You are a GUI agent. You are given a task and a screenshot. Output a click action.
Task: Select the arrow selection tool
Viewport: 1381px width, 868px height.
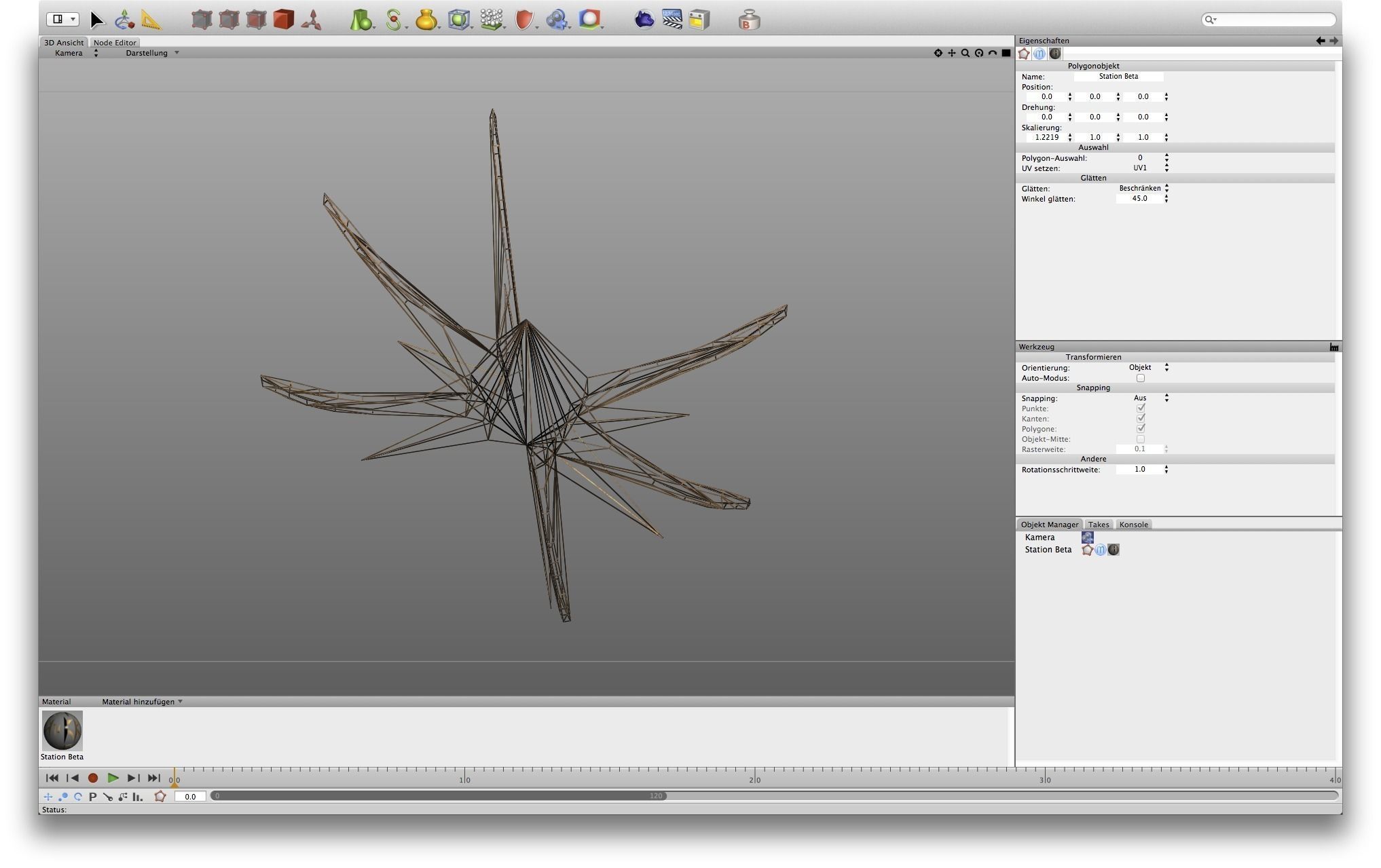point(96,20)
